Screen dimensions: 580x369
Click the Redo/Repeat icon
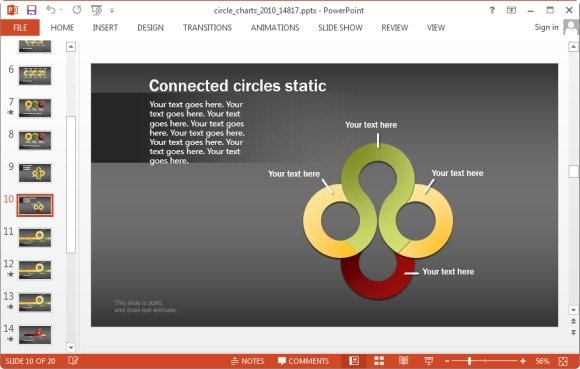pyautogui.click(x=77, y=10)
